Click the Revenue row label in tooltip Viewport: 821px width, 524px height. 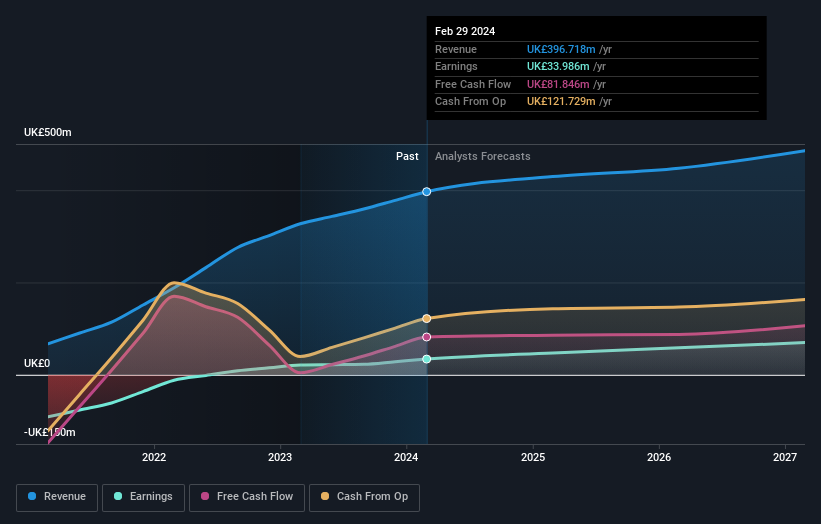click(456, 49)
